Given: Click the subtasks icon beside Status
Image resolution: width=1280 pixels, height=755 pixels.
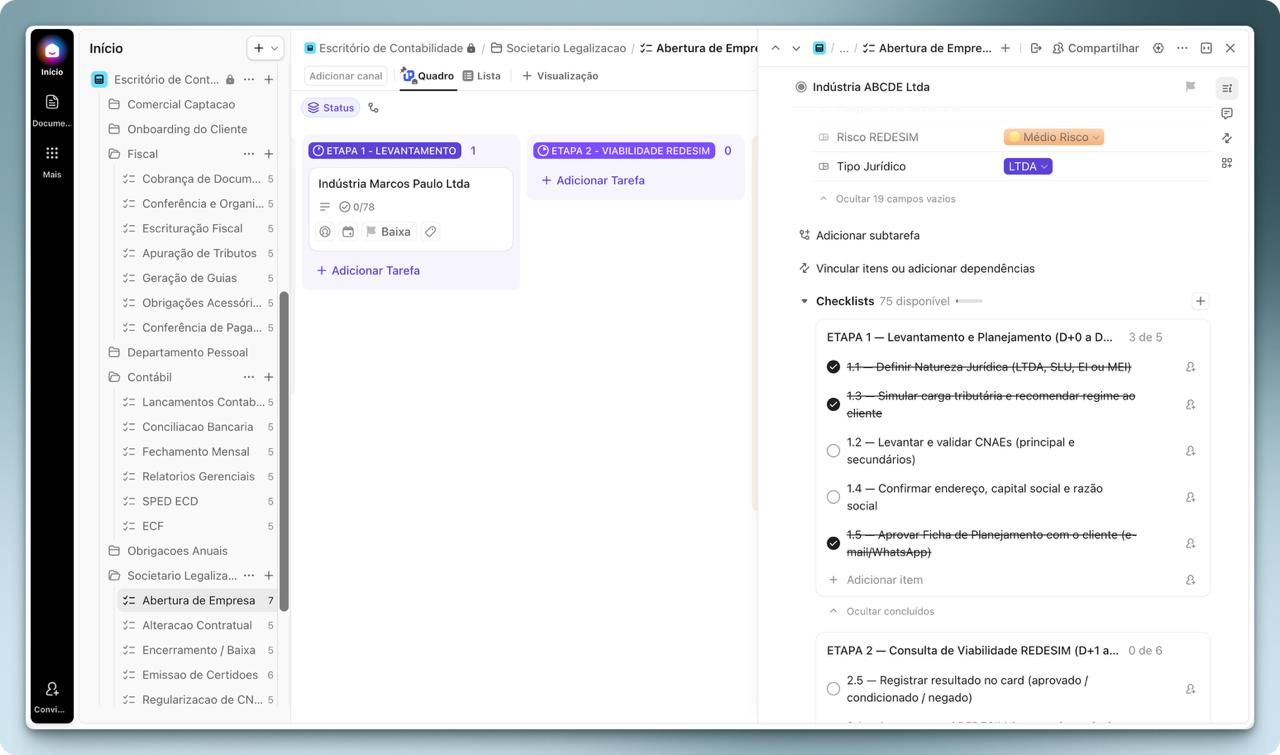Looking at the screenshot, I should pos(373,108).
